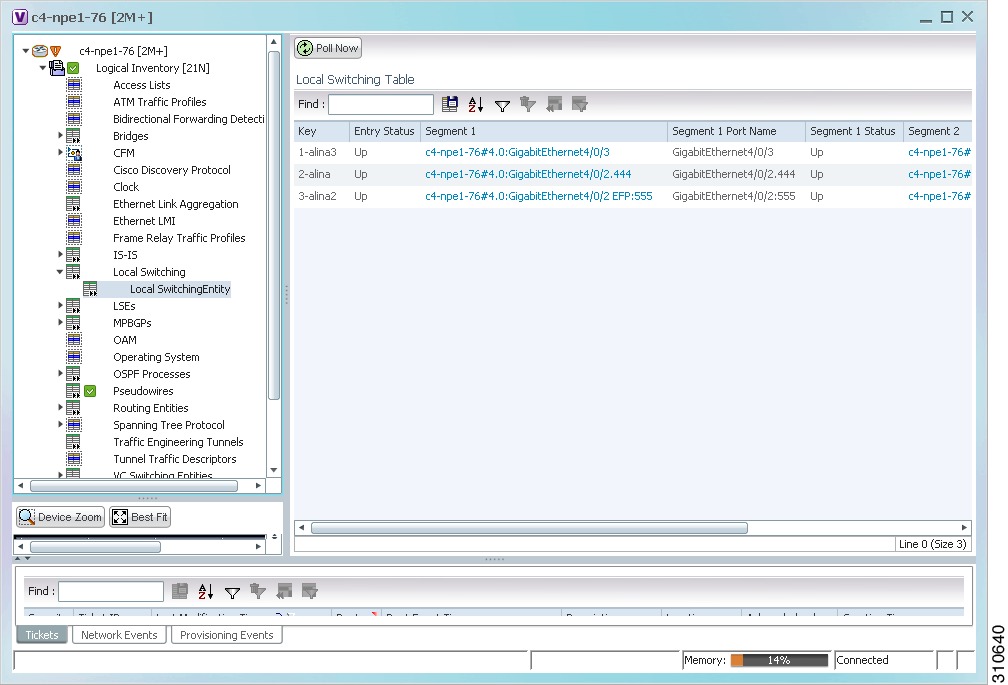Open the Segment 2 link in the 1-alina3 row

pos(939,152)
